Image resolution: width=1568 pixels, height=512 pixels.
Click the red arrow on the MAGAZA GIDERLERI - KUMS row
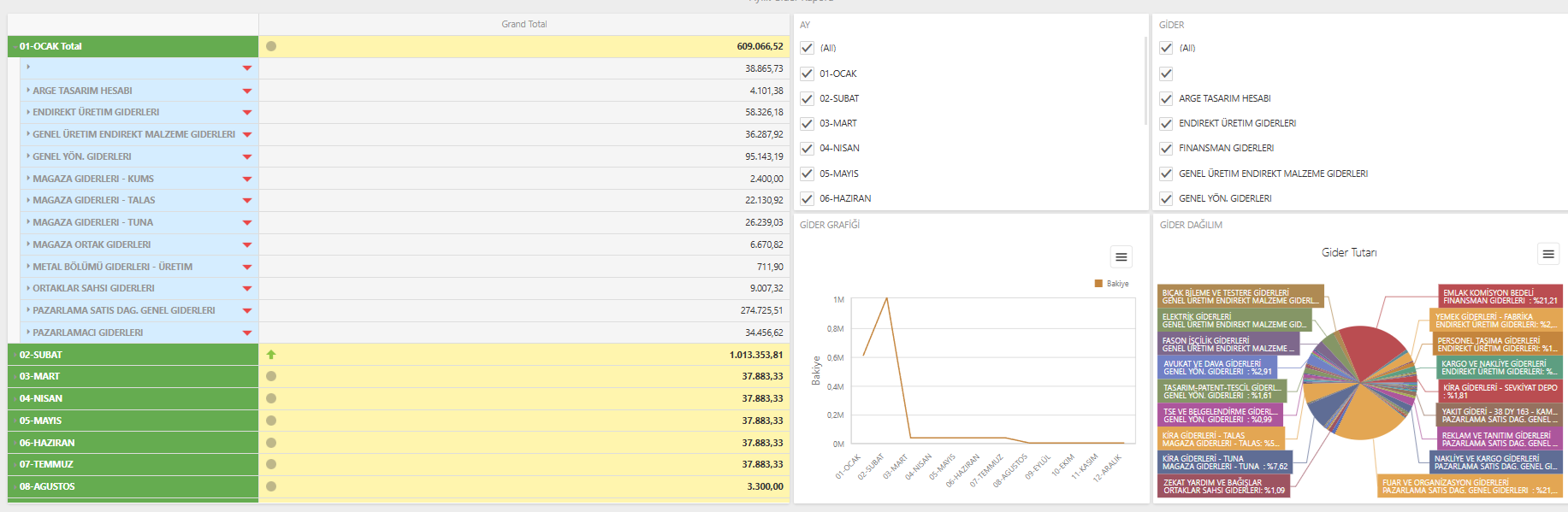(x=247, y=179)
